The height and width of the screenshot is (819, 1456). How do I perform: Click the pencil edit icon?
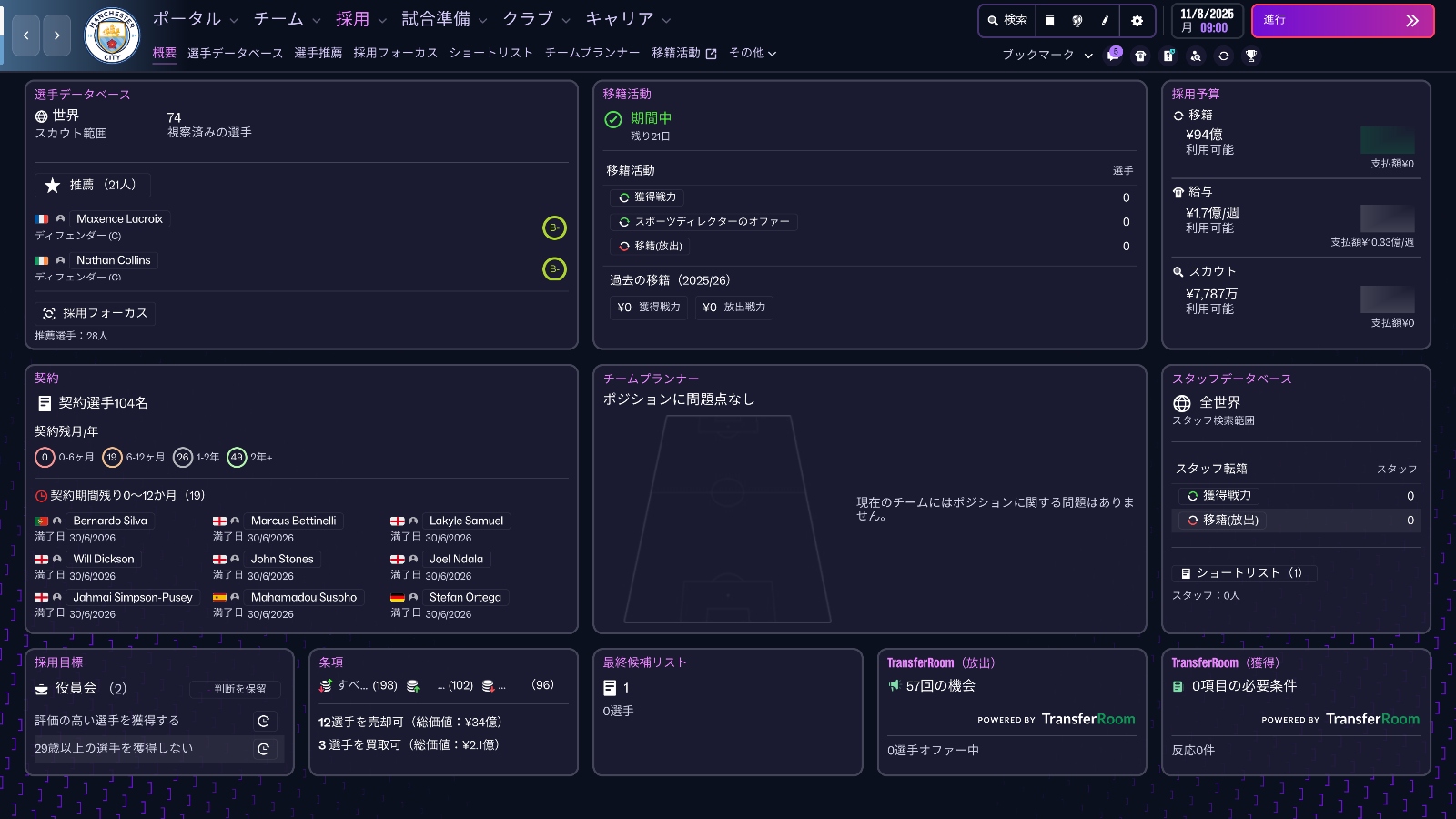tap(1105, 20)
